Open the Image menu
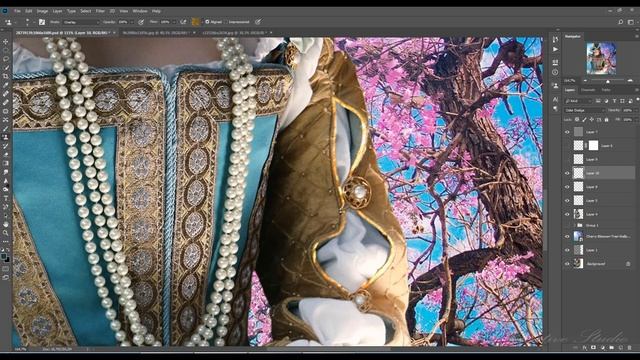The height and width of the screenshot is (360, 640). point(42,11)
